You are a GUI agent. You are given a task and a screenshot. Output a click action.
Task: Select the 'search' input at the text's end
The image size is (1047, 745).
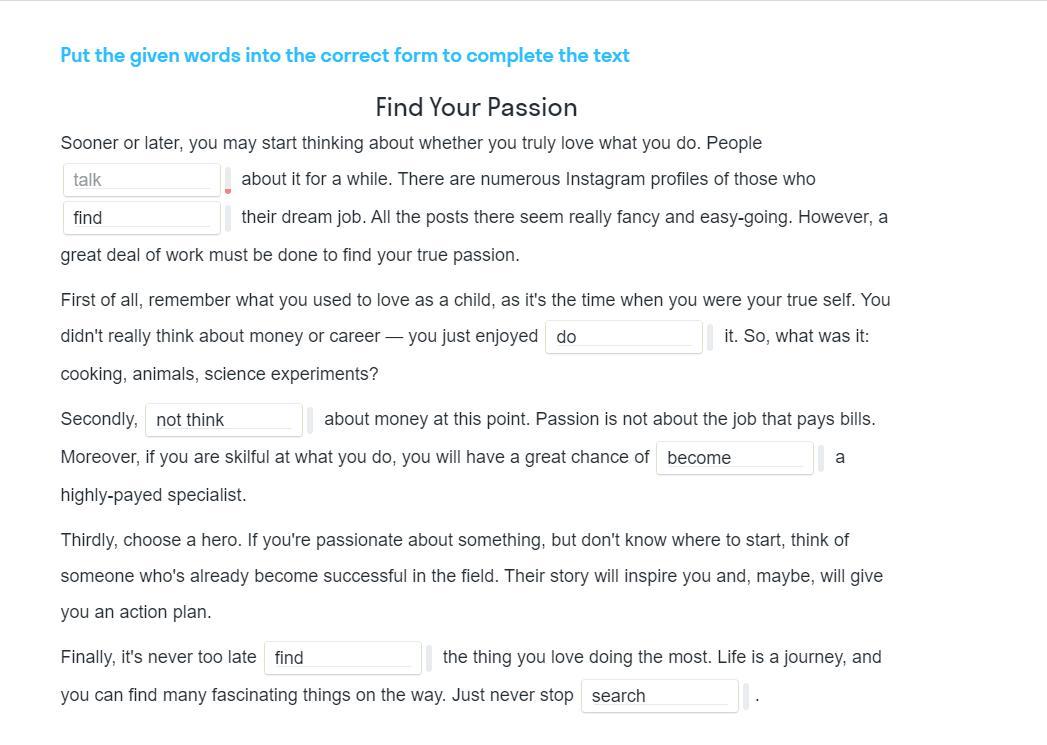point(659,696)
